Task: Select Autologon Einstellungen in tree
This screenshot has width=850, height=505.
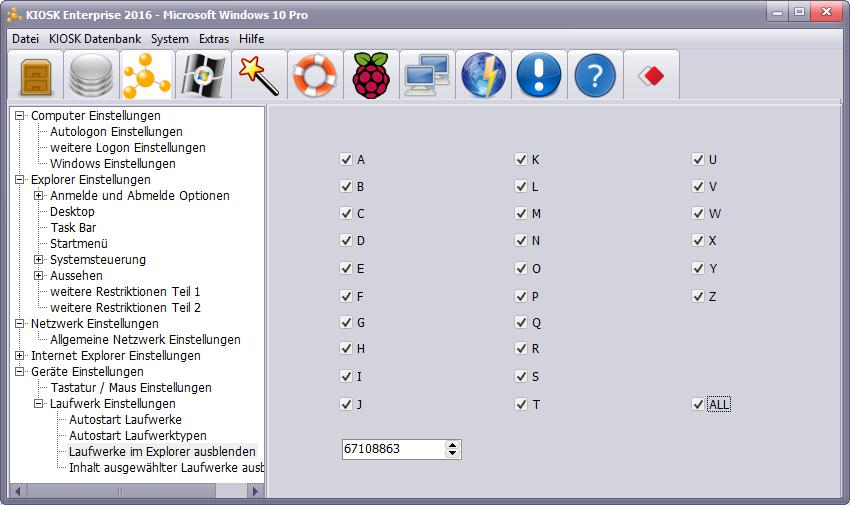Action: (116, 132)
